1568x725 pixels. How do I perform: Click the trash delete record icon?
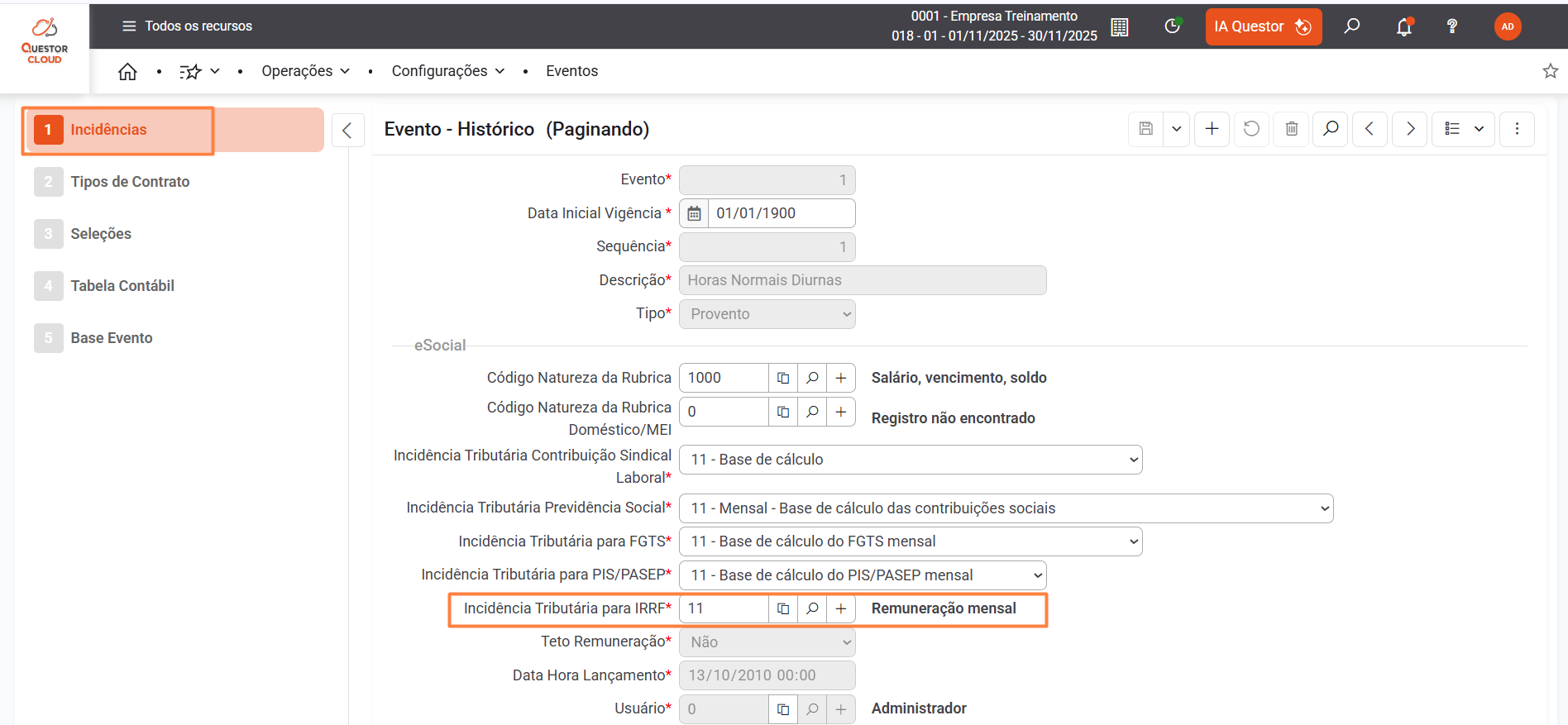pos(1291,129)
